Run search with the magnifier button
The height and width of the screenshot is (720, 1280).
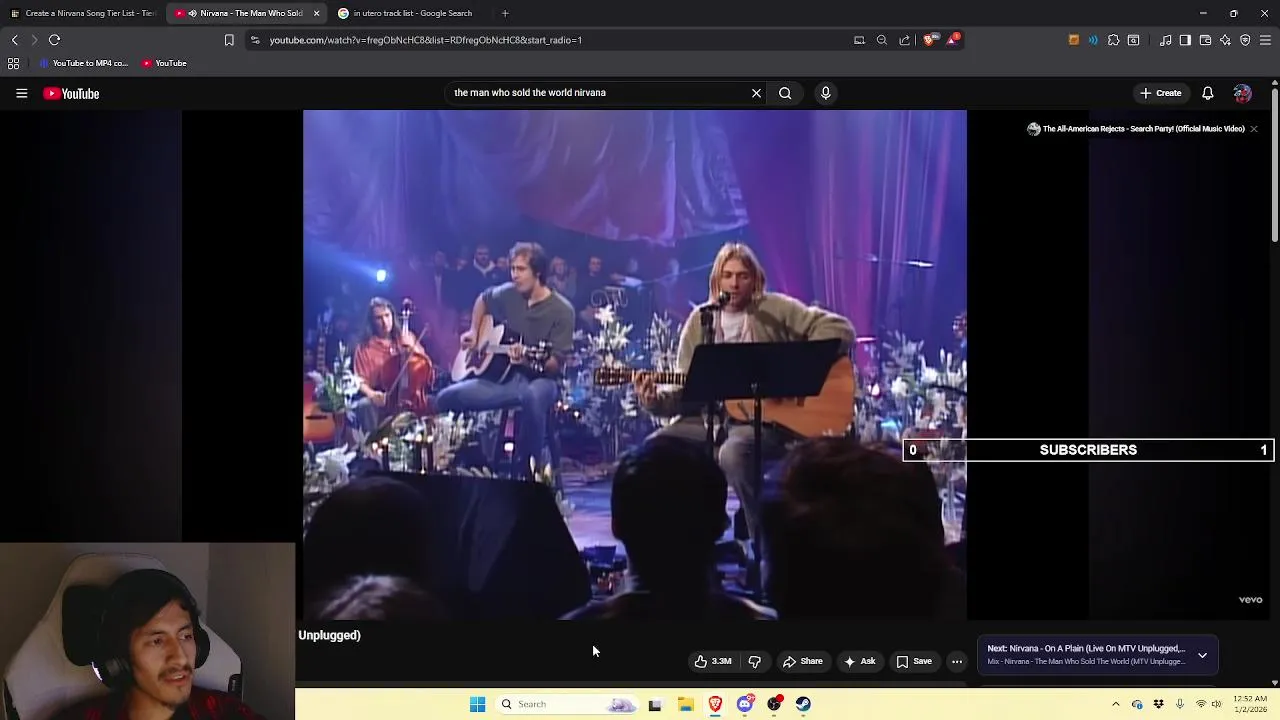pyautogui.click(x=785, y=93)
